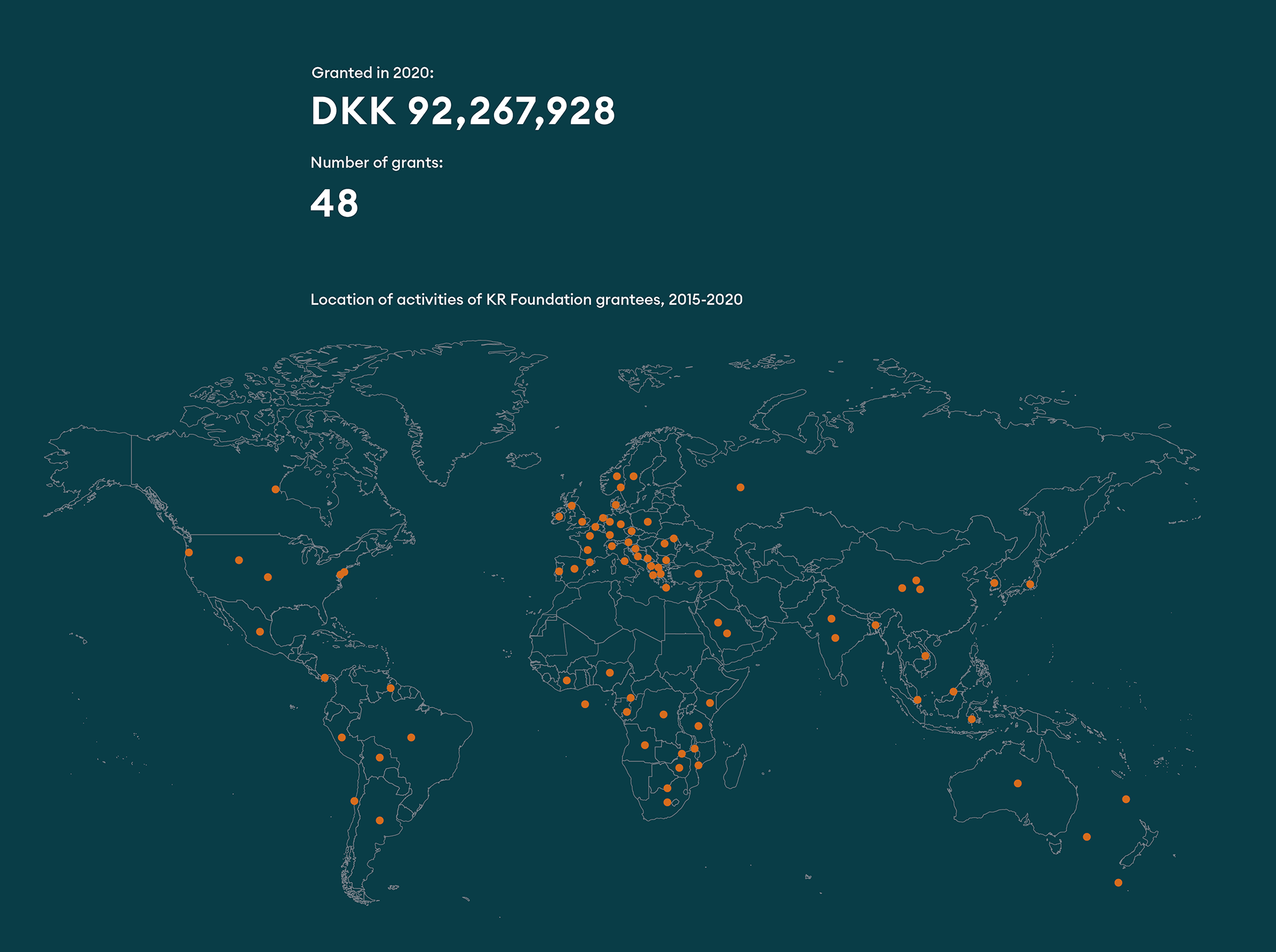Select the orange dot in northern Canada

[276, 490]
